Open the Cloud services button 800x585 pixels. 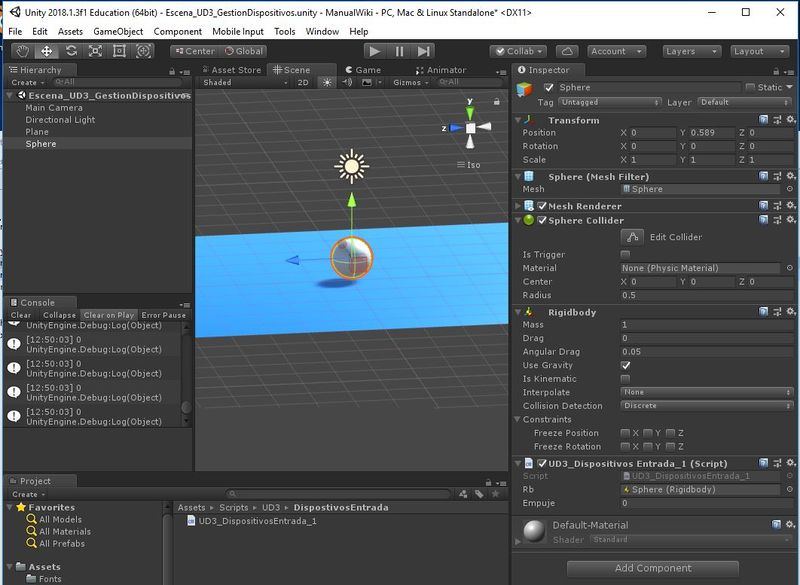pos(567,52)
